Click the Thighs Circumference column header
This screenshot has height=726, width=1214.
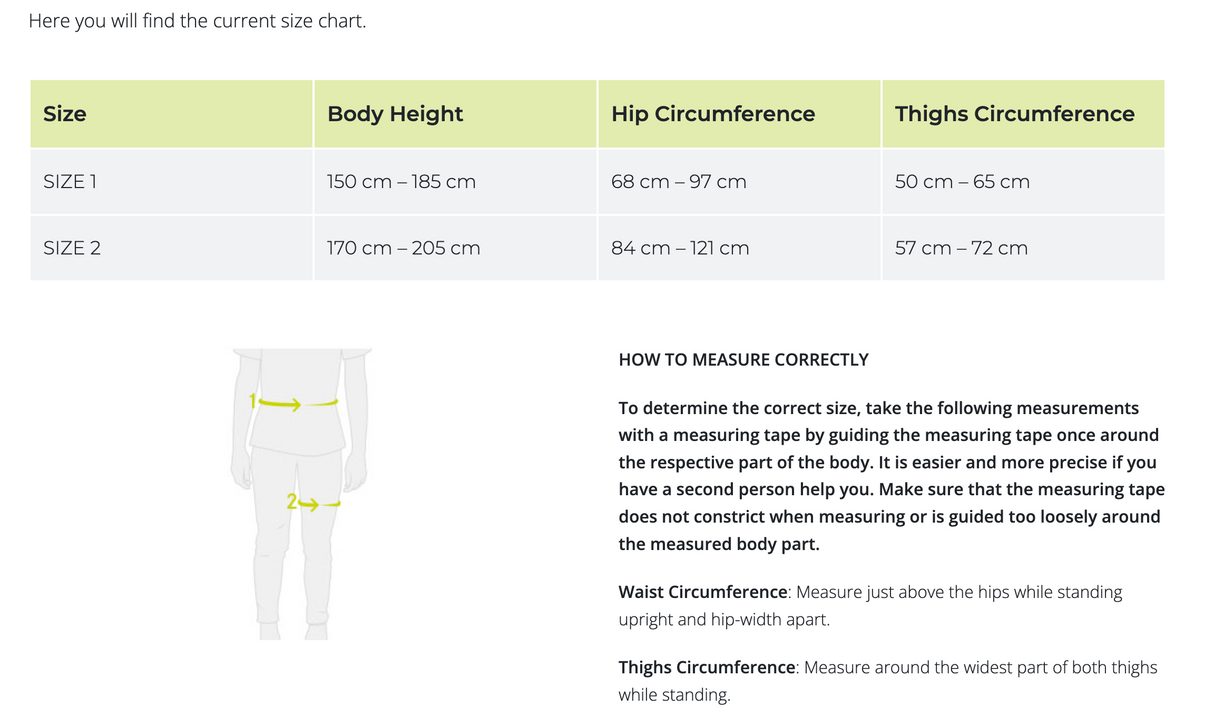click(x=1014, y=114)
